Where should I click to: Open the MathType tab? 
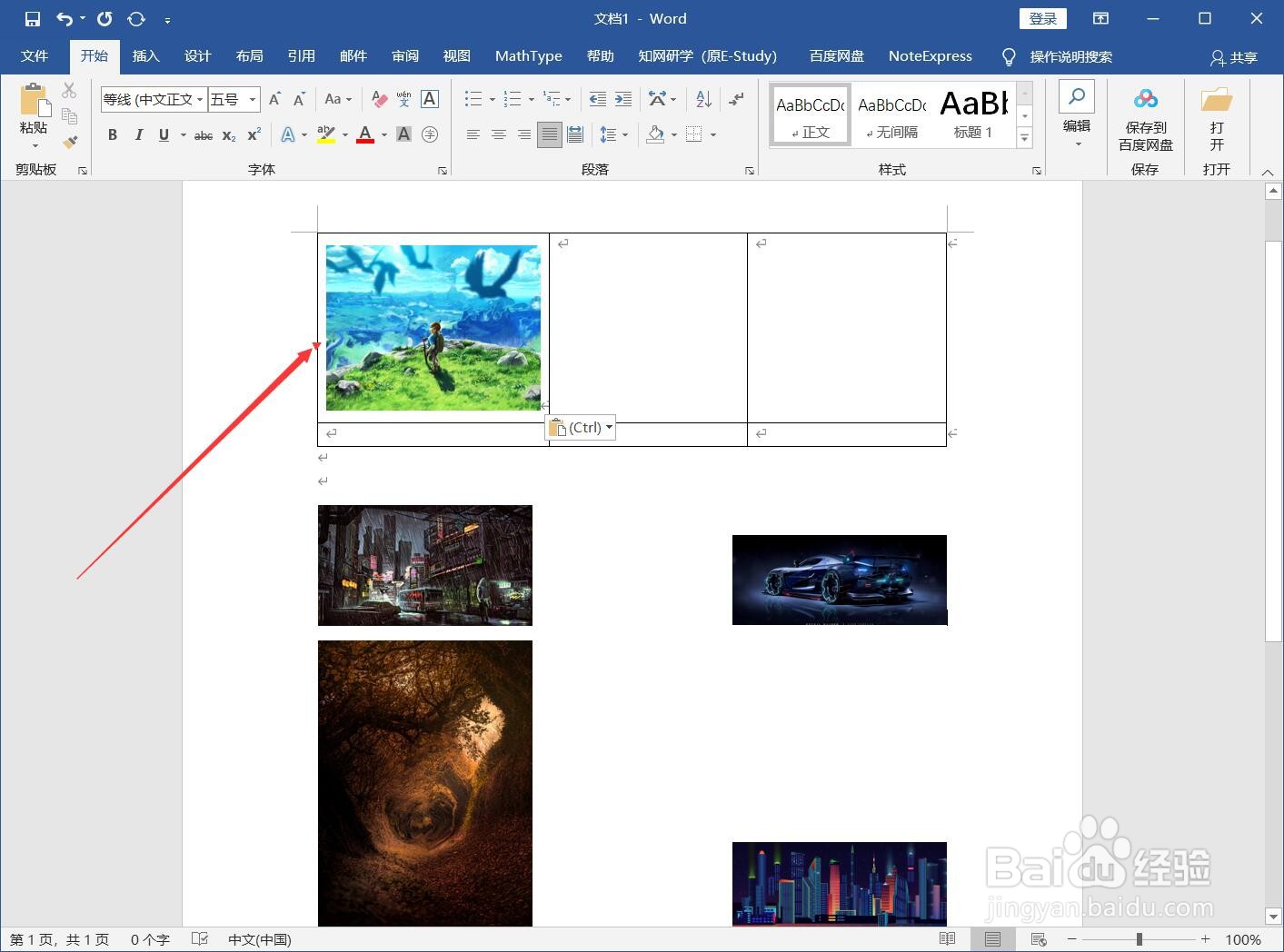[x=528, y=56]
